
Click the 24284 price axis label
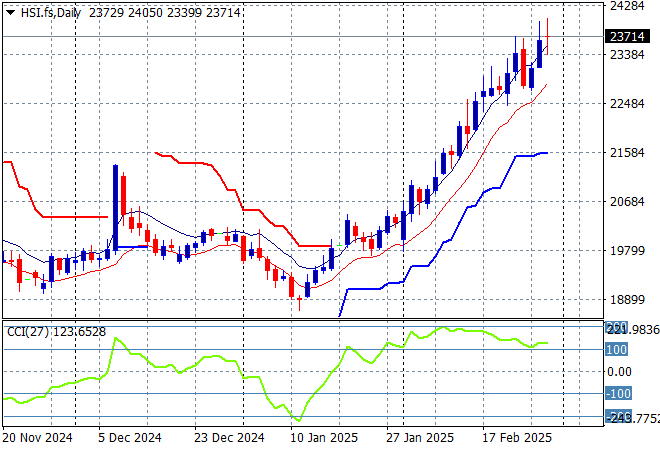point(626,6)
